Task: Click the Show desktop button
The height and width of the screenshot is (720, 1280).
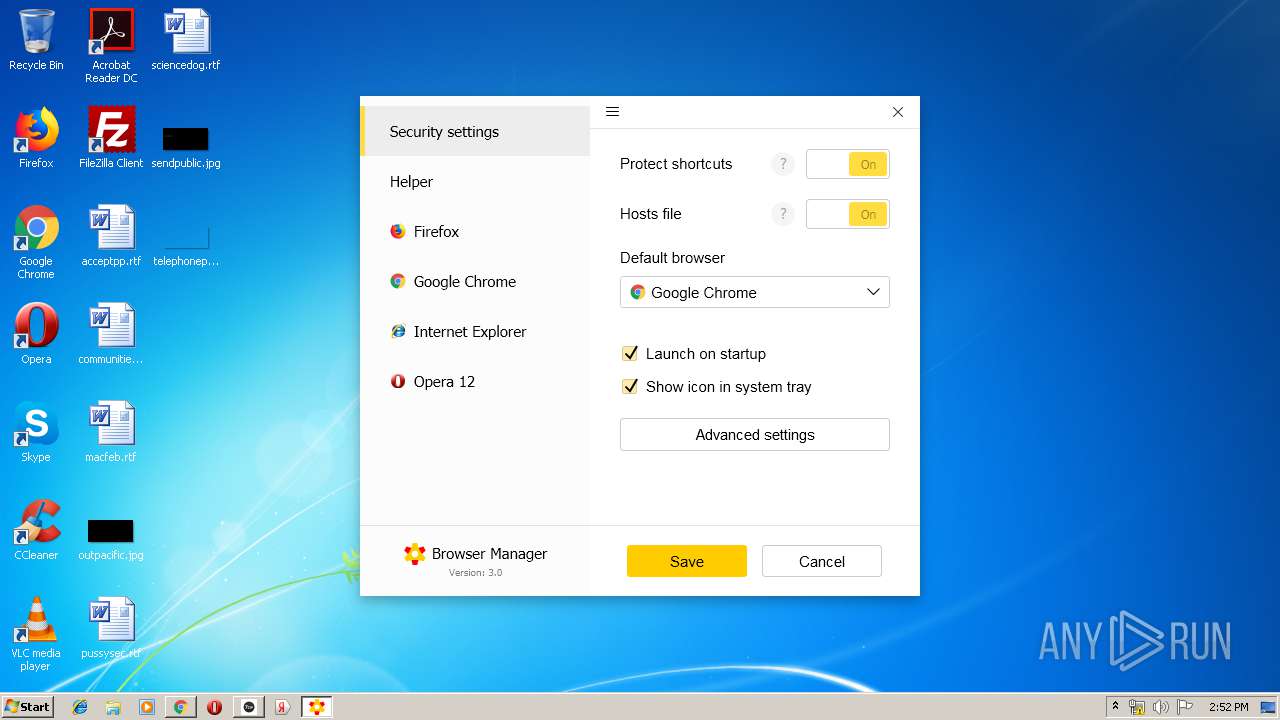Action: 1270,707
